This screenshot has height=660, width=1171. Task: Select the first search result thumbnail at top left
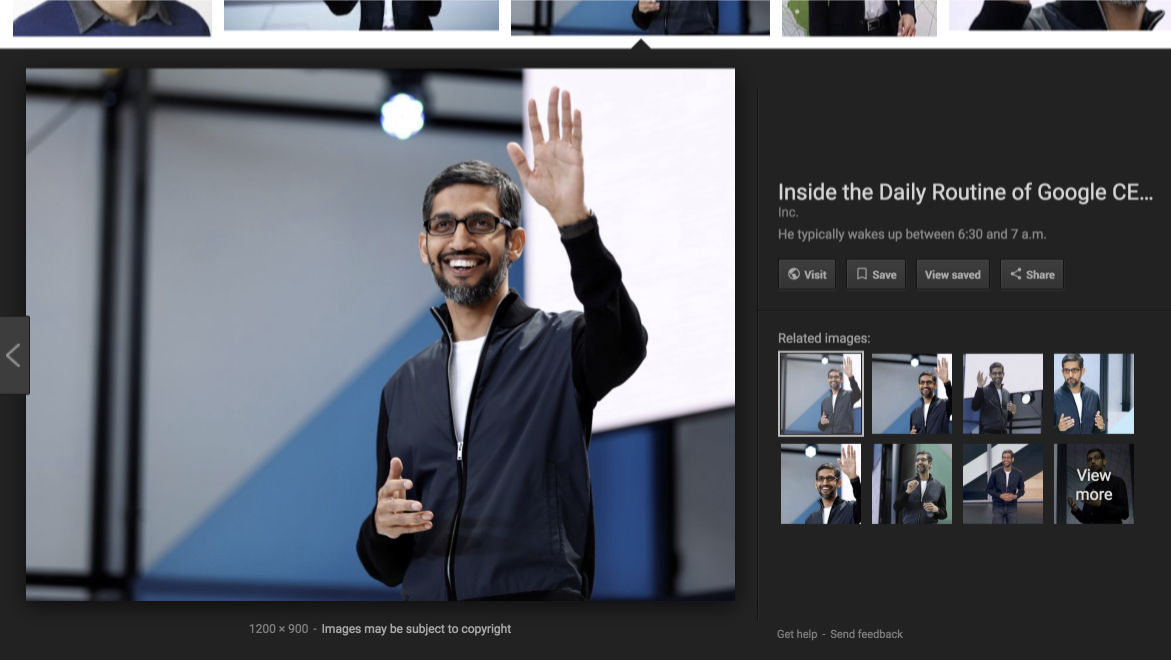click(112, 17)
